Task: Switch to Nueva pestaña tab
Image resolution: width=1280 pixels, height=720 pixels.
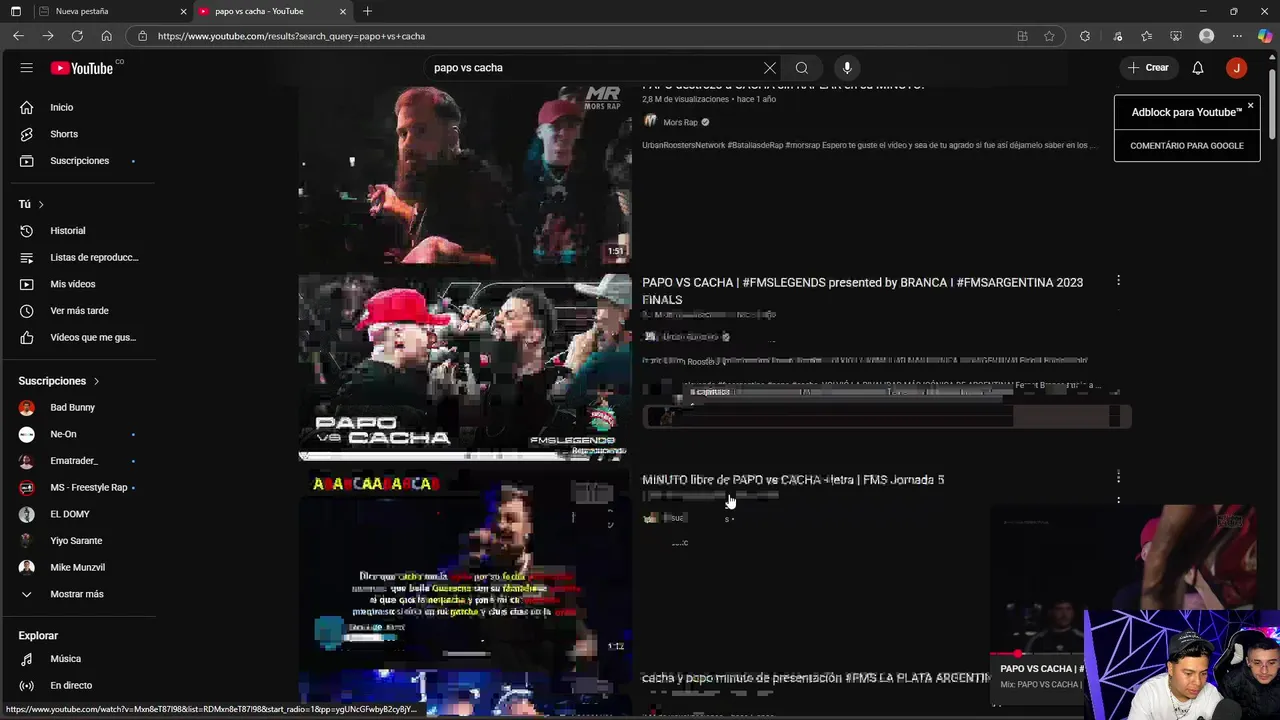Action: pos(110,11)
